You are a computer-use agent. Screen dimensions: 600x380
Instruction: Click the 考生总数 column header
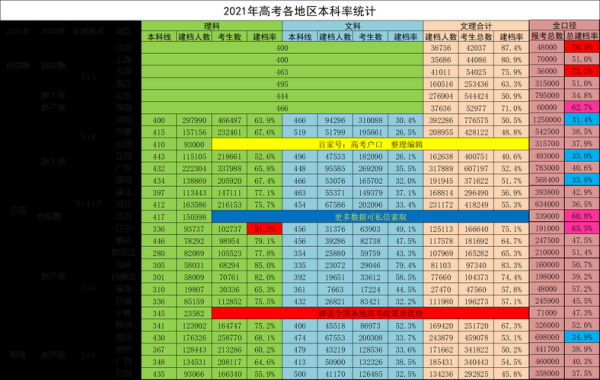pyautogui.click(x=476, y=37)
